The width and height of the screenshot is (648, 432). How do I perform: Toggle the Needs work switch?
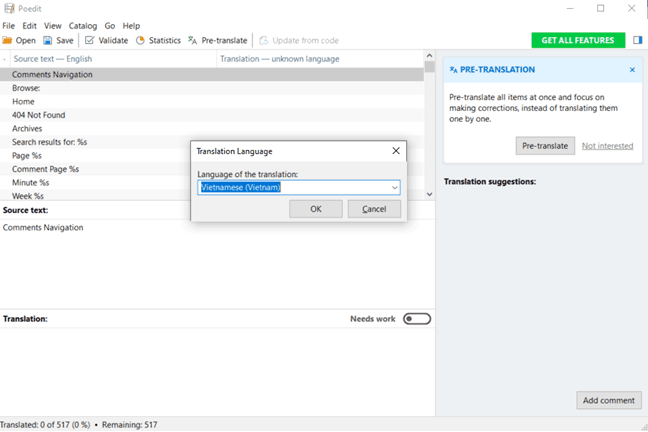417,319
